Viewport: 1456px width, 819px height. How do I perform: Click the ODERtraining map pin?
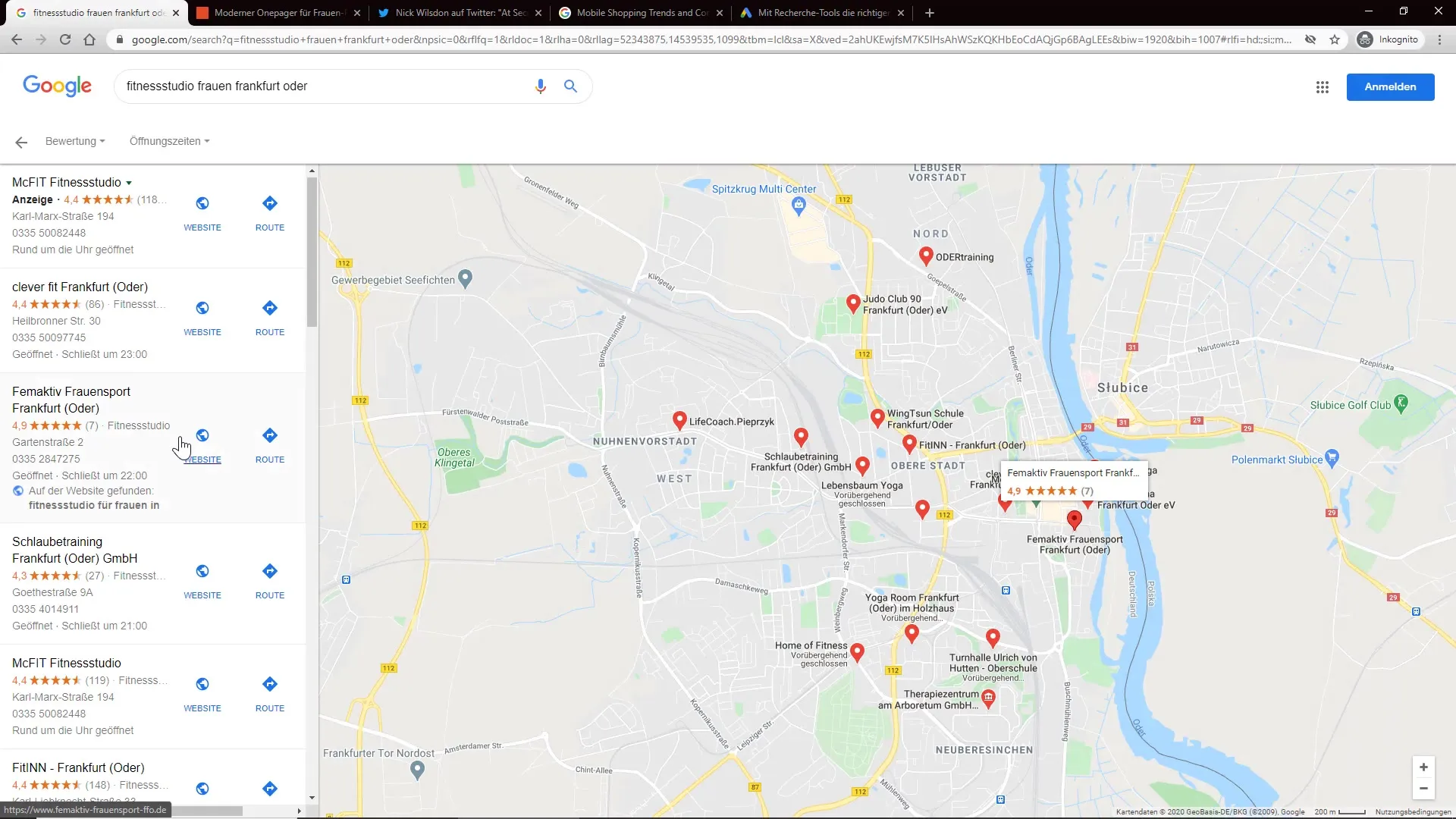[926, 256]
